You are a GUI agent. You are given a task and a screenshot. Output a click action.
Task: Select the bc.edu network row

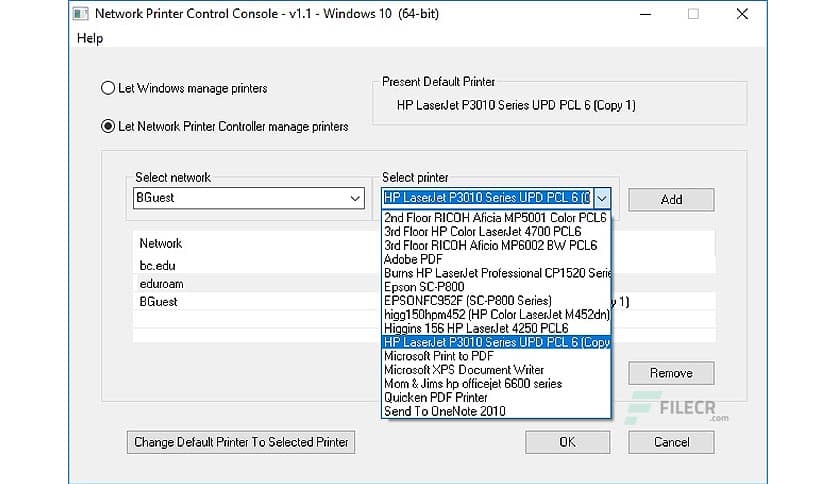click(258, 265)
